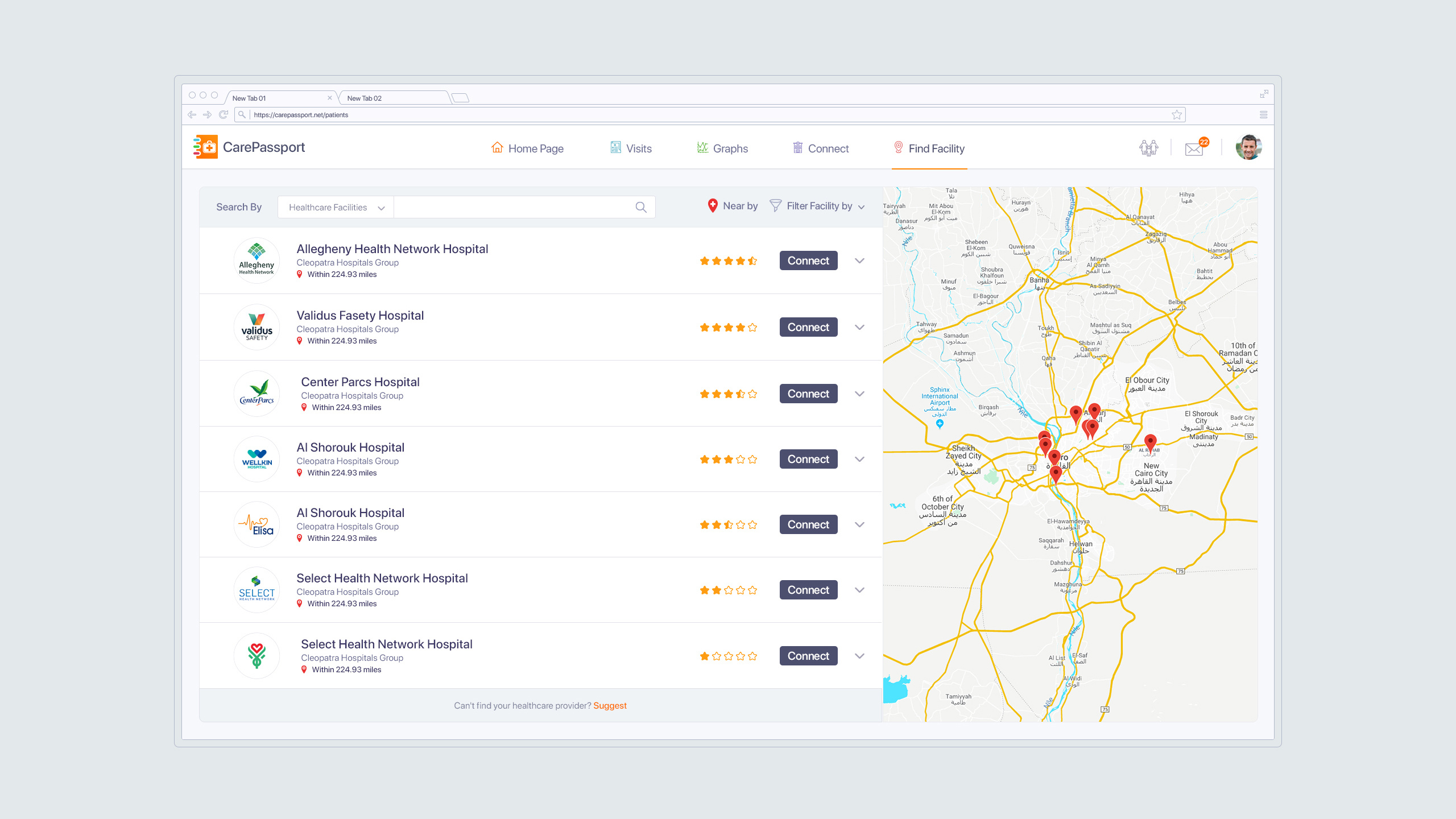Connect to the Elisa Al Shorouk Hospital

tap(808, 524)
